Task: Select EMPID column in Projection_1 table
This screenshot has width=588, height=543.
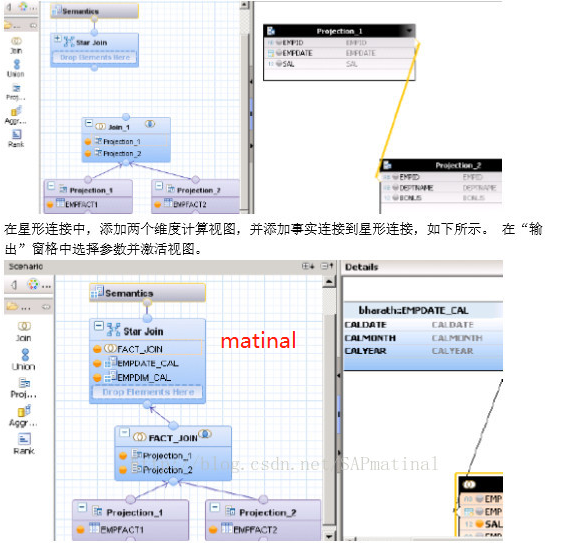Action: point(339,42)
